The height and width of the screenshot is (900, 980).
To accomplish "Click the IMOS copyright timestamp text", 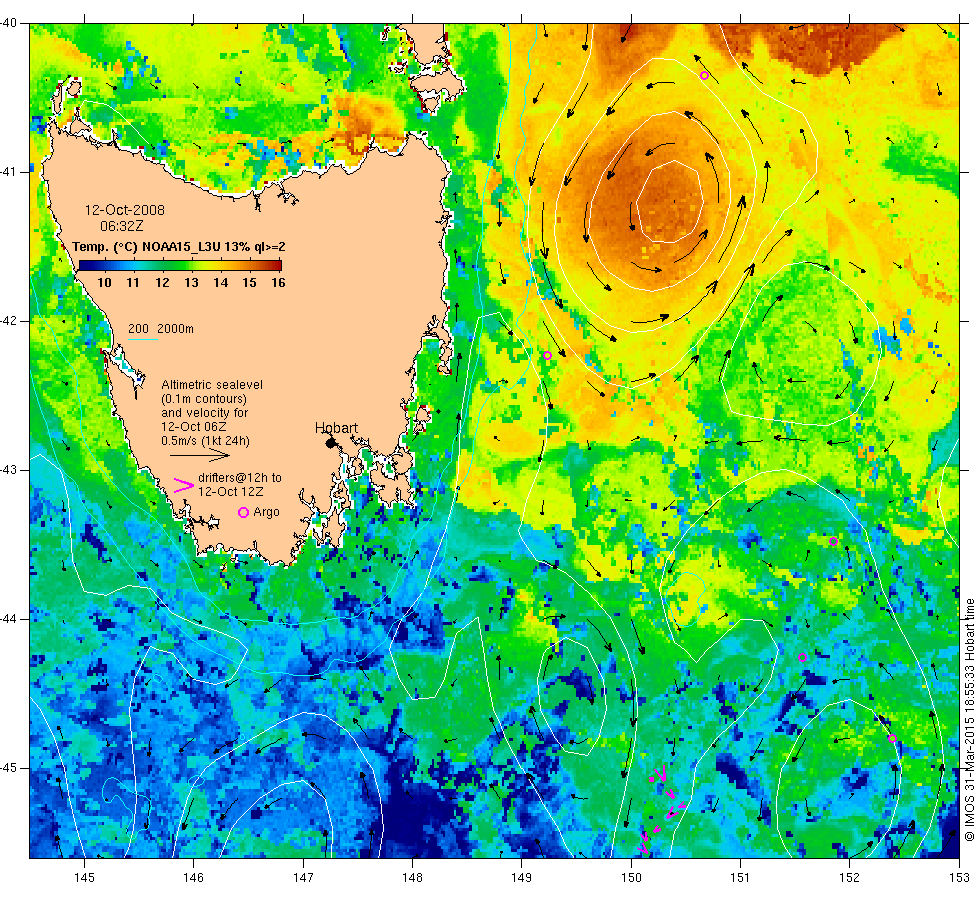I will point(969,720).
